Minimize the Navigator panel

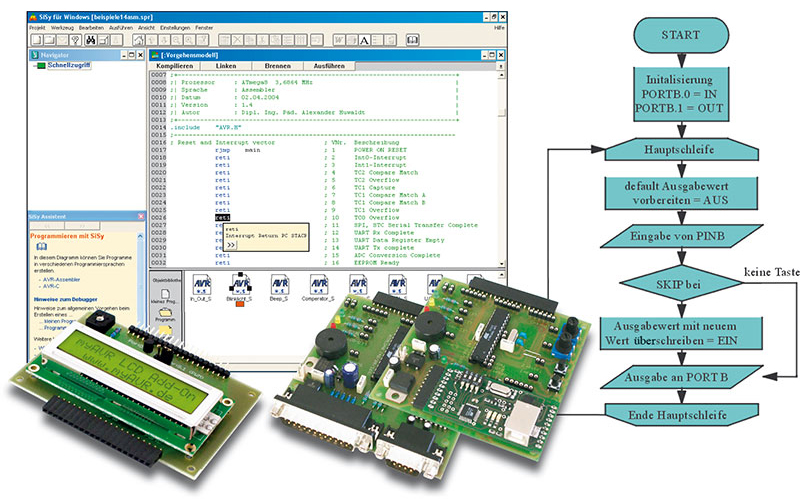pos(124,55)
